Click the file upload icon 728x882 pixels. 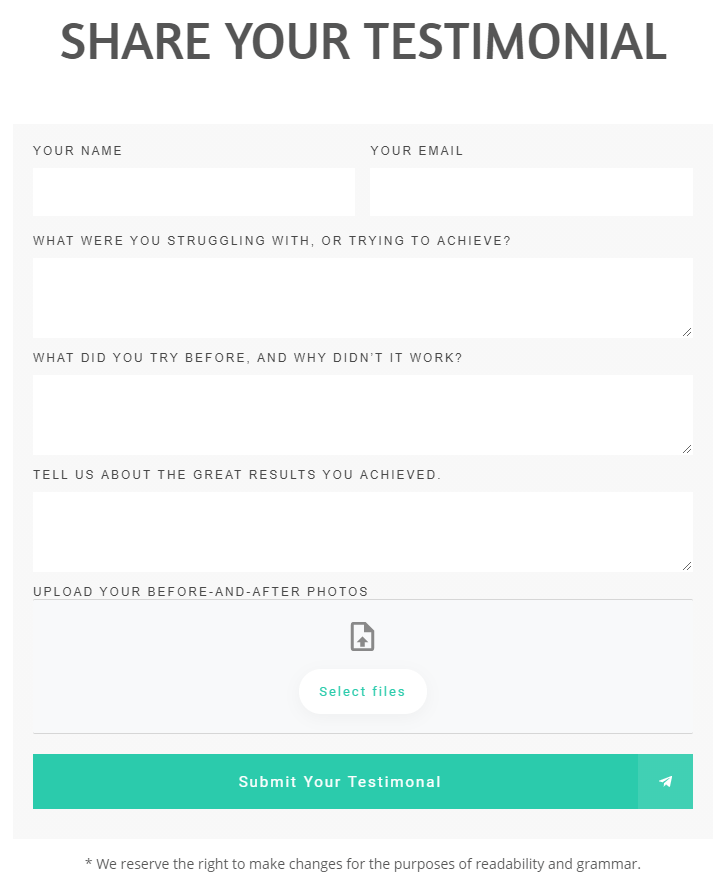[362, 637]
